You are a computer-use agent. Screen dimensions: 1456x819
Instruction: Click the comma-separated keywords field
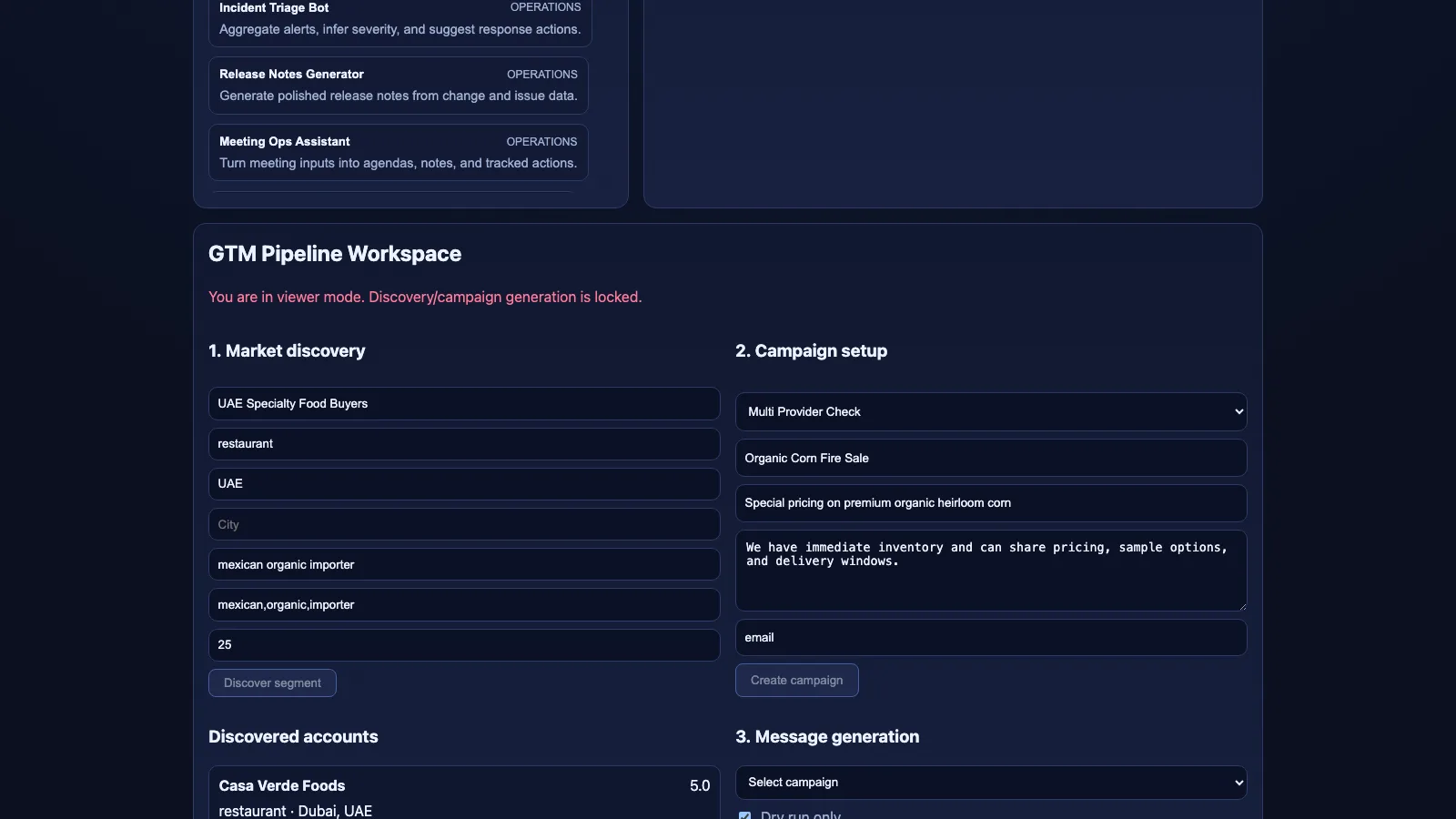463,605
